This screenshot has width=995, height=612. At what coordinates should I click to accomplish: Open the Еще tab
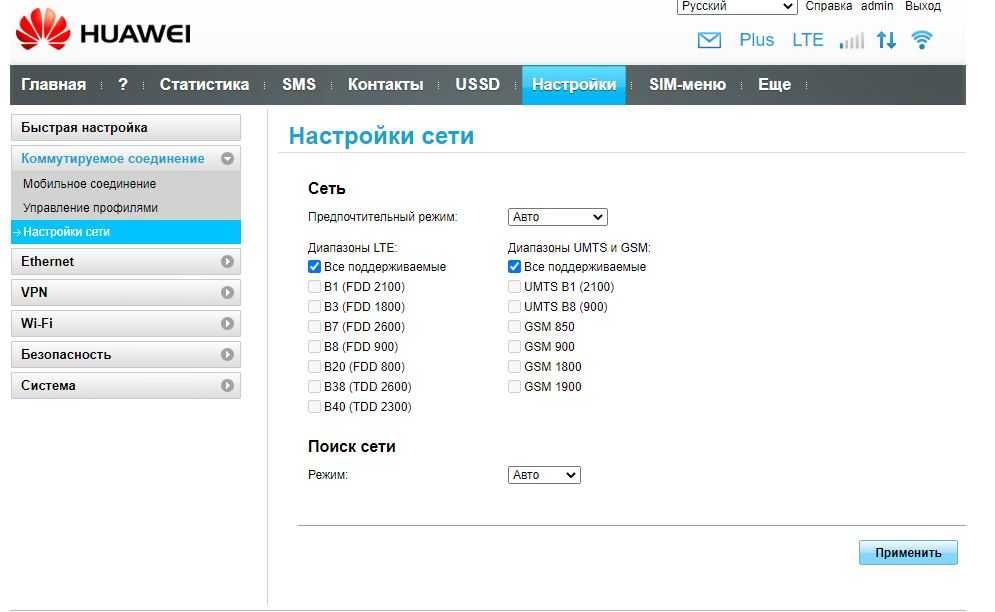774,84
